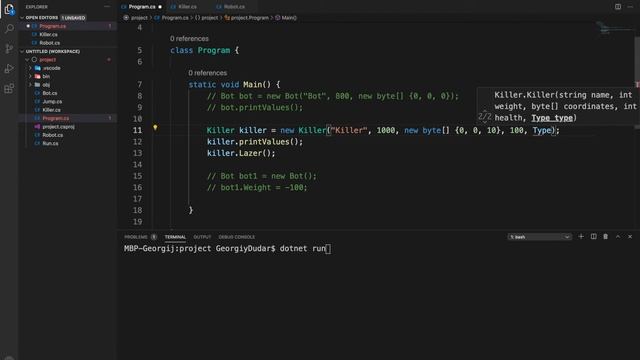Click line number 11 in the gutter
The image size is (640, 360).
click(137, 130)
